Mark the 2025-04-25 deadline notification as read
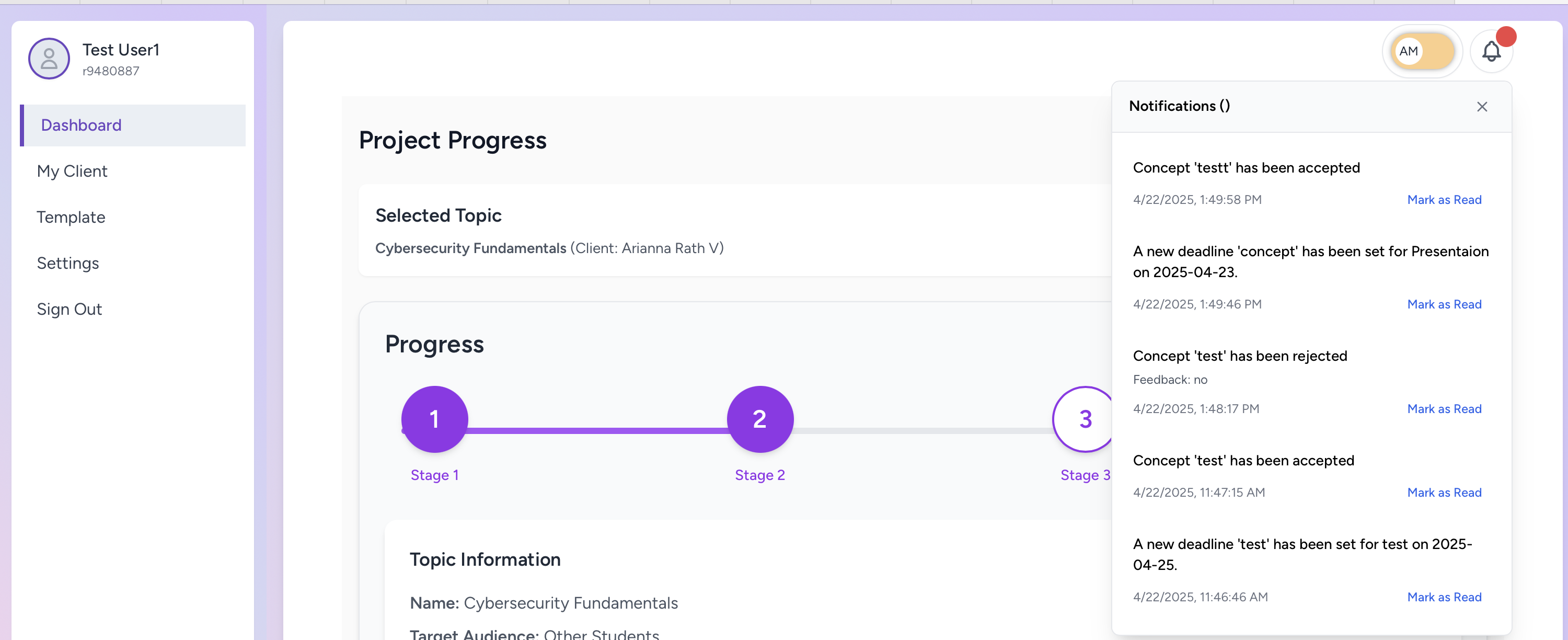1568x640 pixels. pyautogui.click(x=1444, y=597)
